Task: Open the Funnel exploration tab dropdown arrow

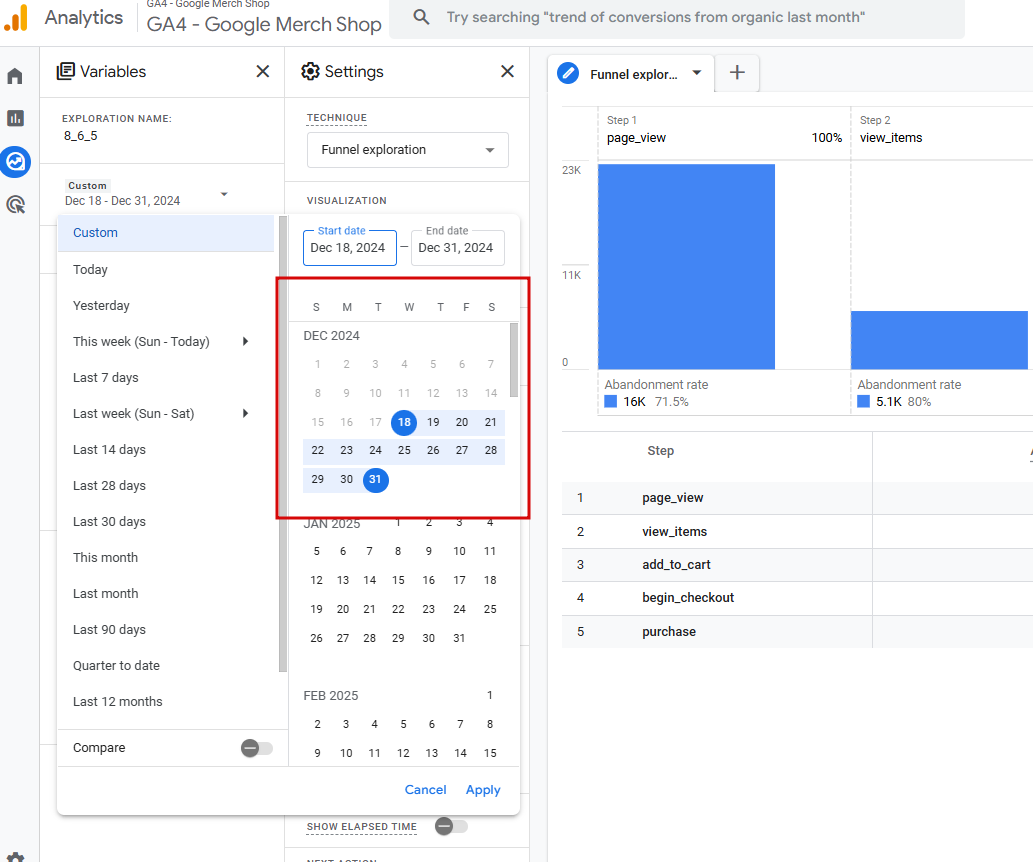Action: (x=696, y=73)
